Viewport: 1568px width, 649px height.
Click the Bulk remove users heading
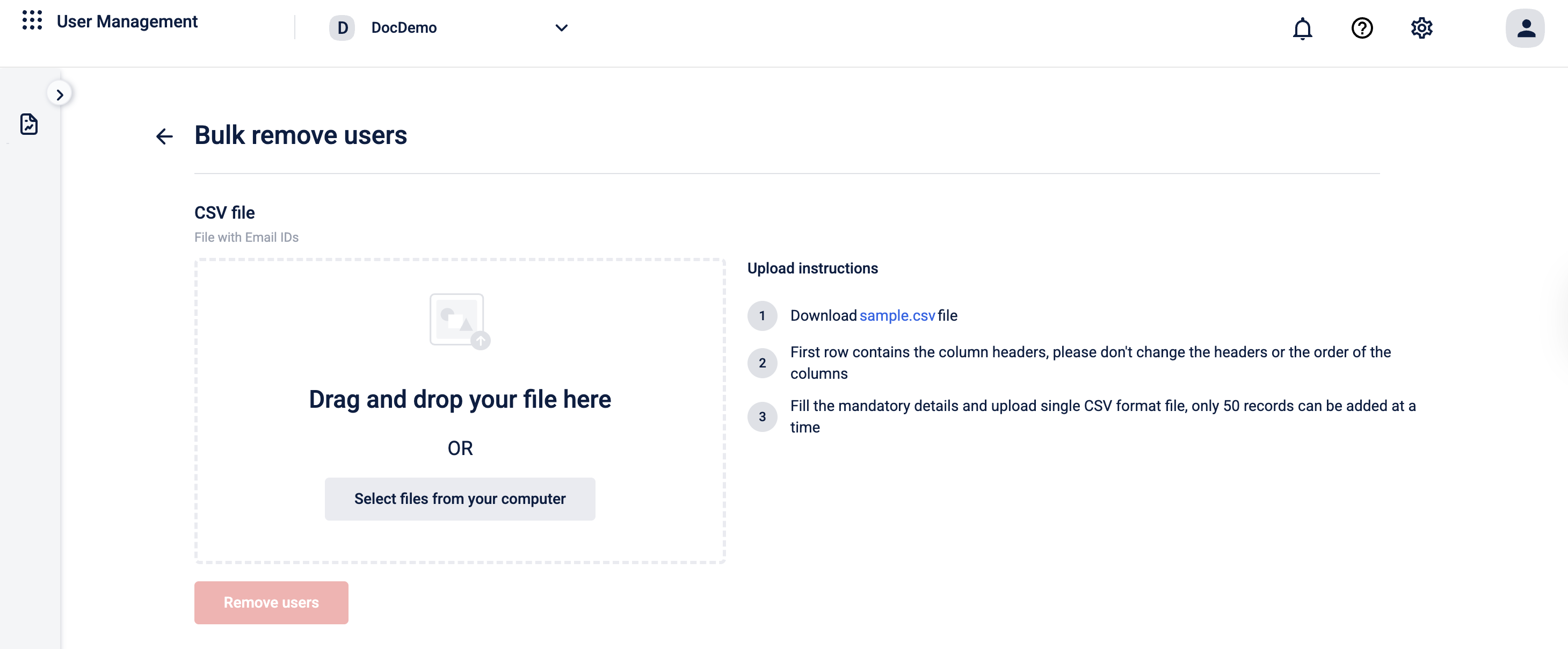pyautogui.click(x=300, y=135)
